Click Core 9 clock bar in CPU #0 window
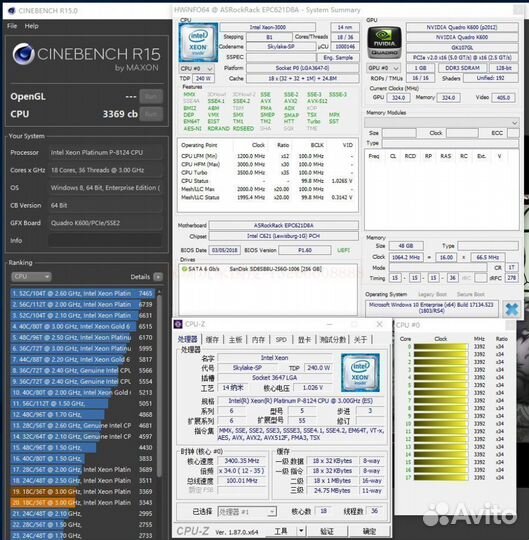The width and height of the screenshot is (529, 540). 441,416
